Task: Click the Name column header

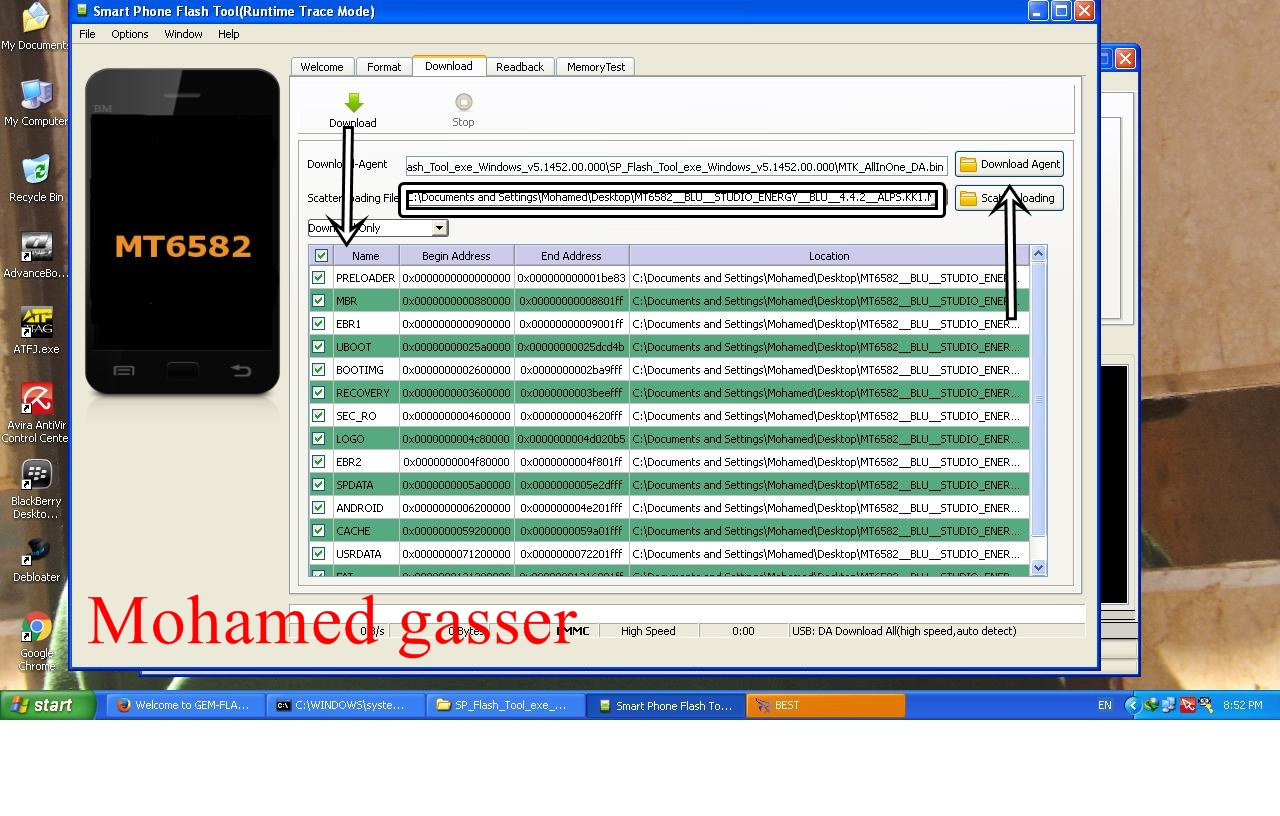Action: tap(366, 256)
